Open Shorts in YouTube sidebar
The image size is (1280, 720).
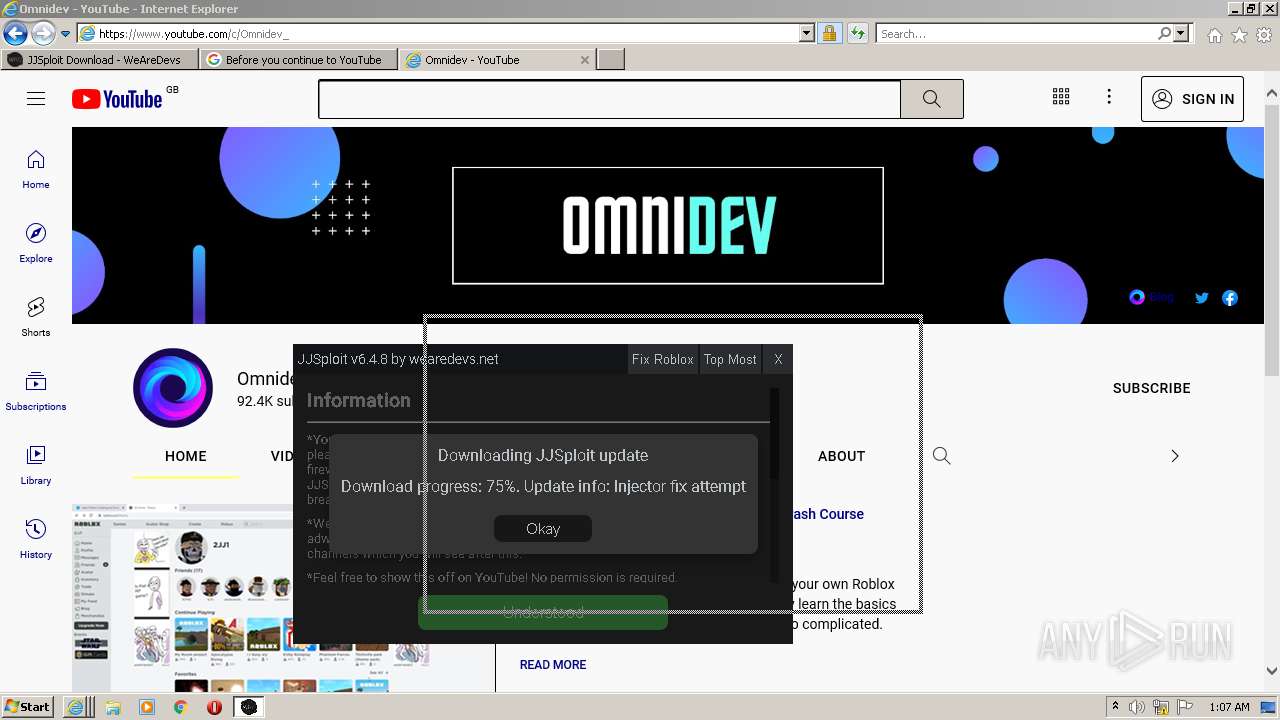tap(36, 318)
